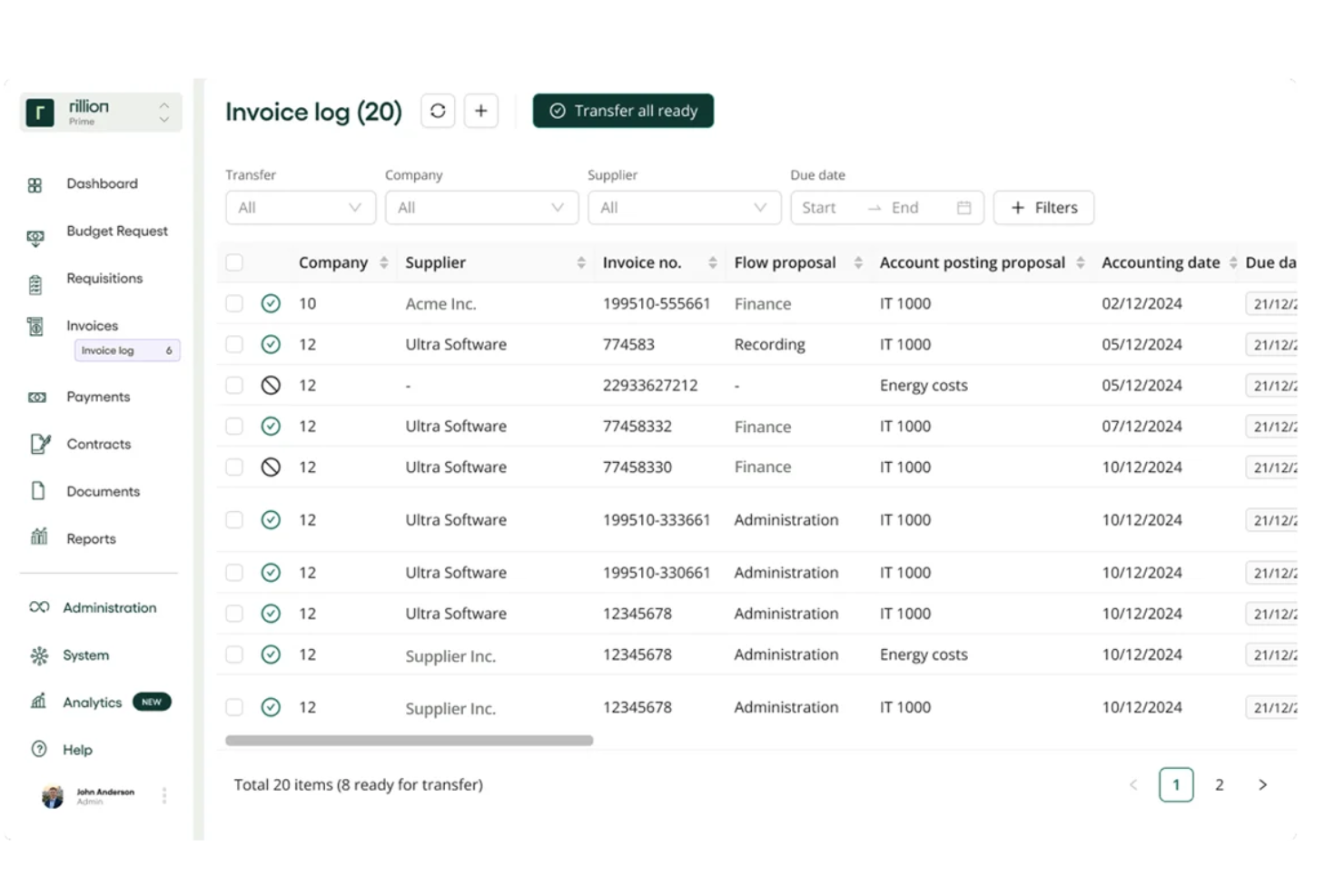Image resolution: width=1344 pixels, height=896 pixels.
Task: Click ready status icon for Acme Inc.
Action: (271, 303)
